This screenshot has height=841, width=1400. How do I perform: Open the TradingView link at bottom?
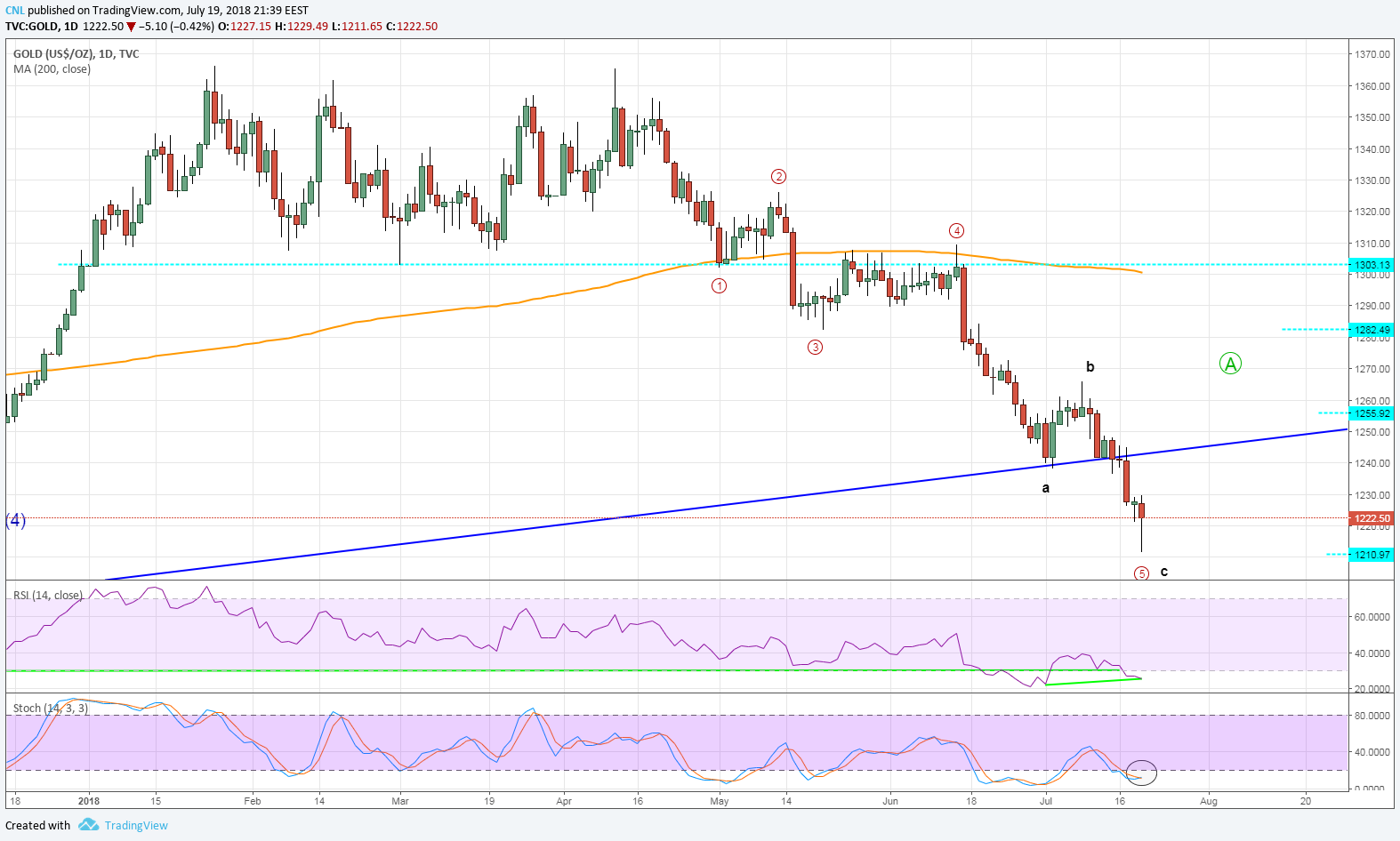(136, 825)
